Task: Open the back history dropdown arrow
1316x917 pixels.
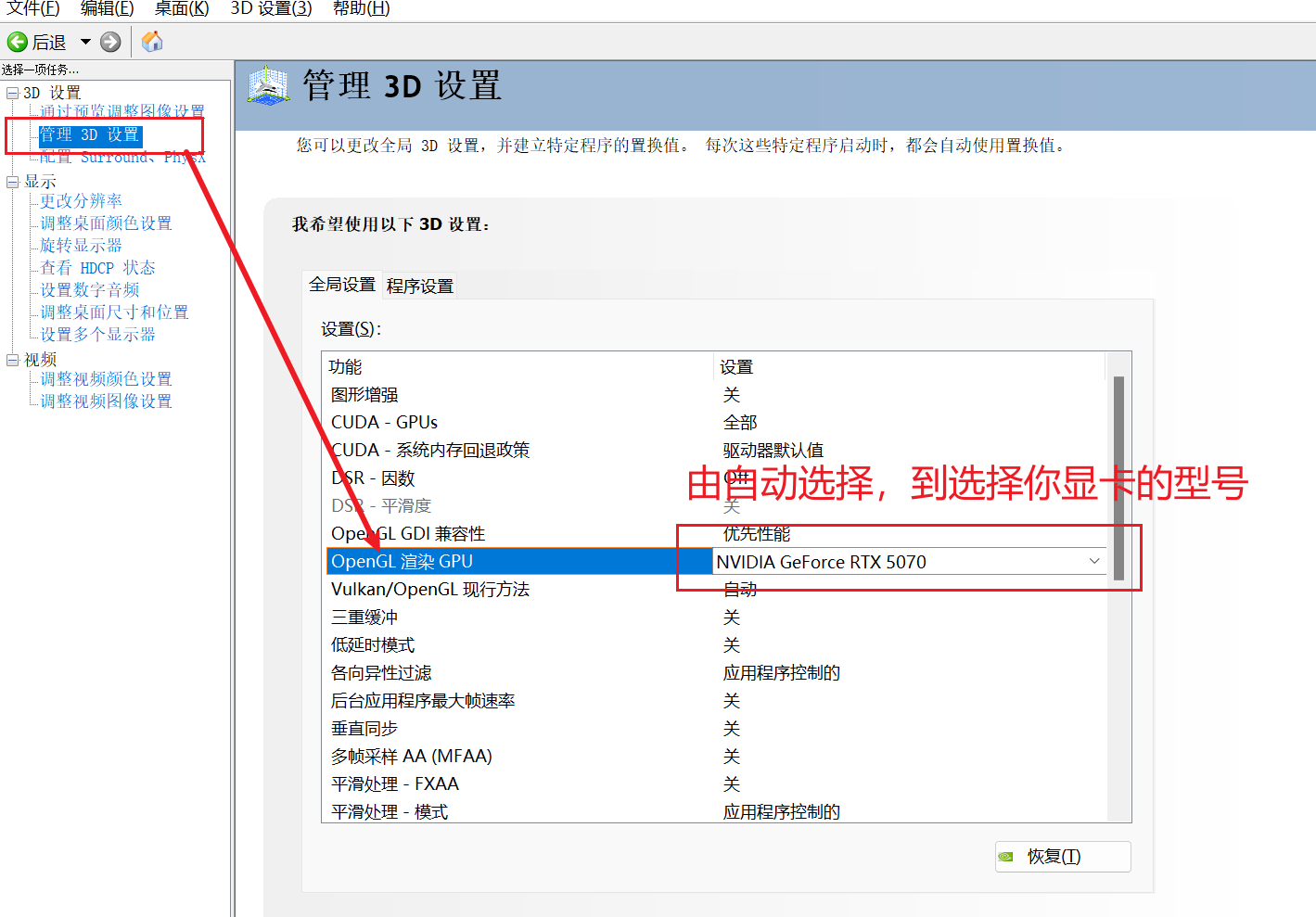Action: coord(85,42)
